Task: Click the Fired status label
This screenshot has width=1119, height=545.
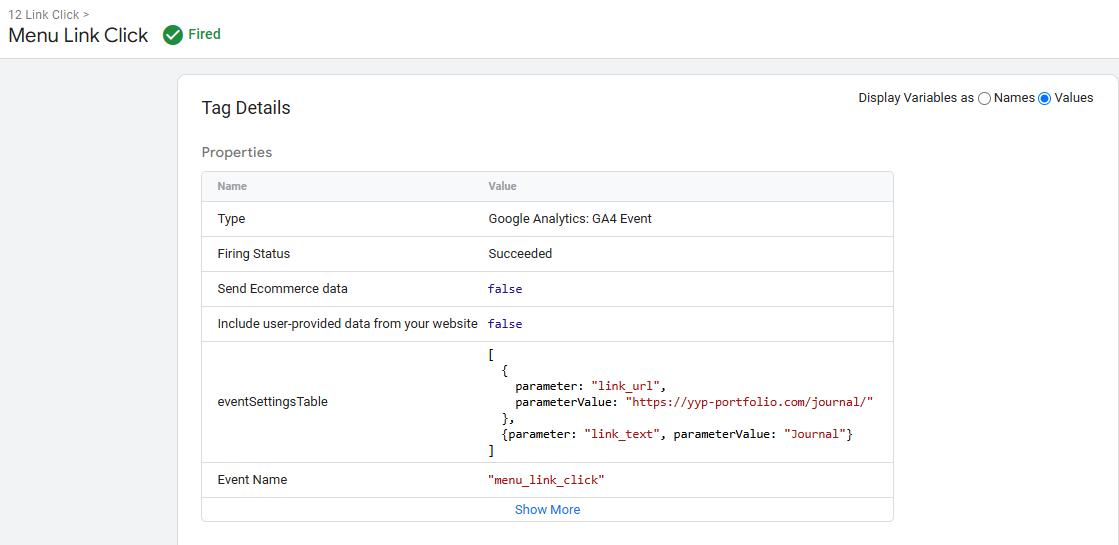Action: (x=204, y=34)
